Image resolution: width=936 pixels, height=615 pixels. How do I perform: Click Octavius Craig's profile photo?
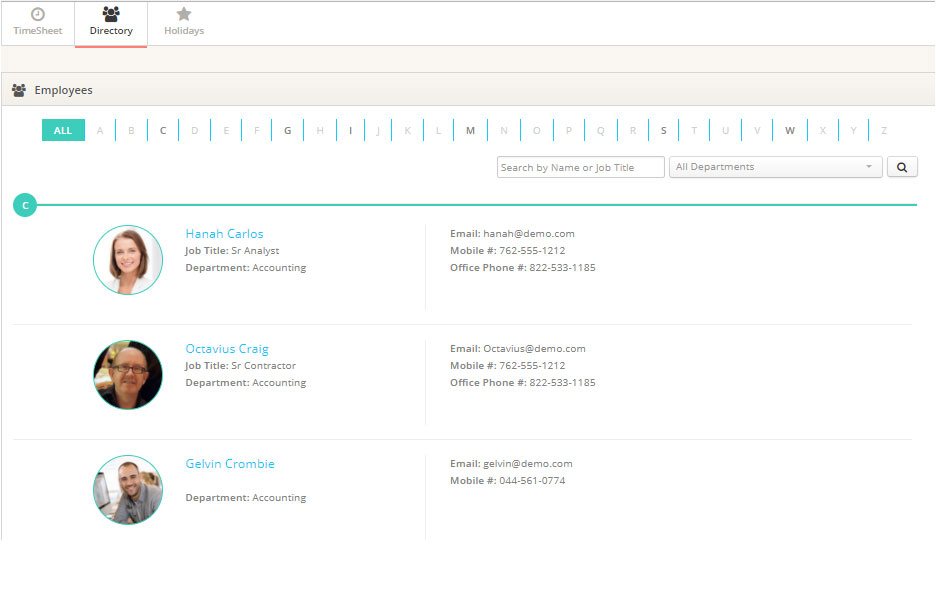point(127,373)
